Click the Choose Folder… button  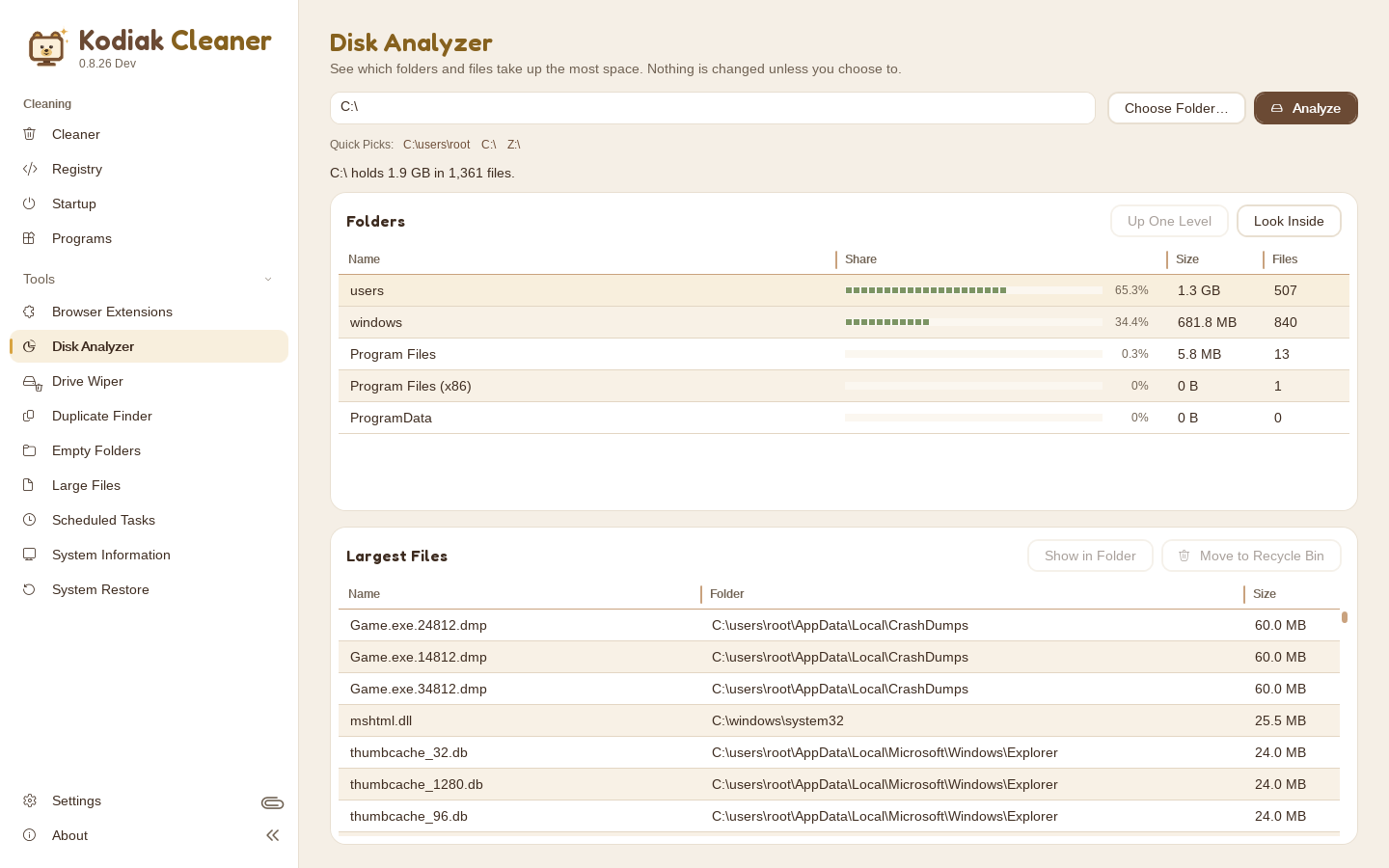point(1177,108)
